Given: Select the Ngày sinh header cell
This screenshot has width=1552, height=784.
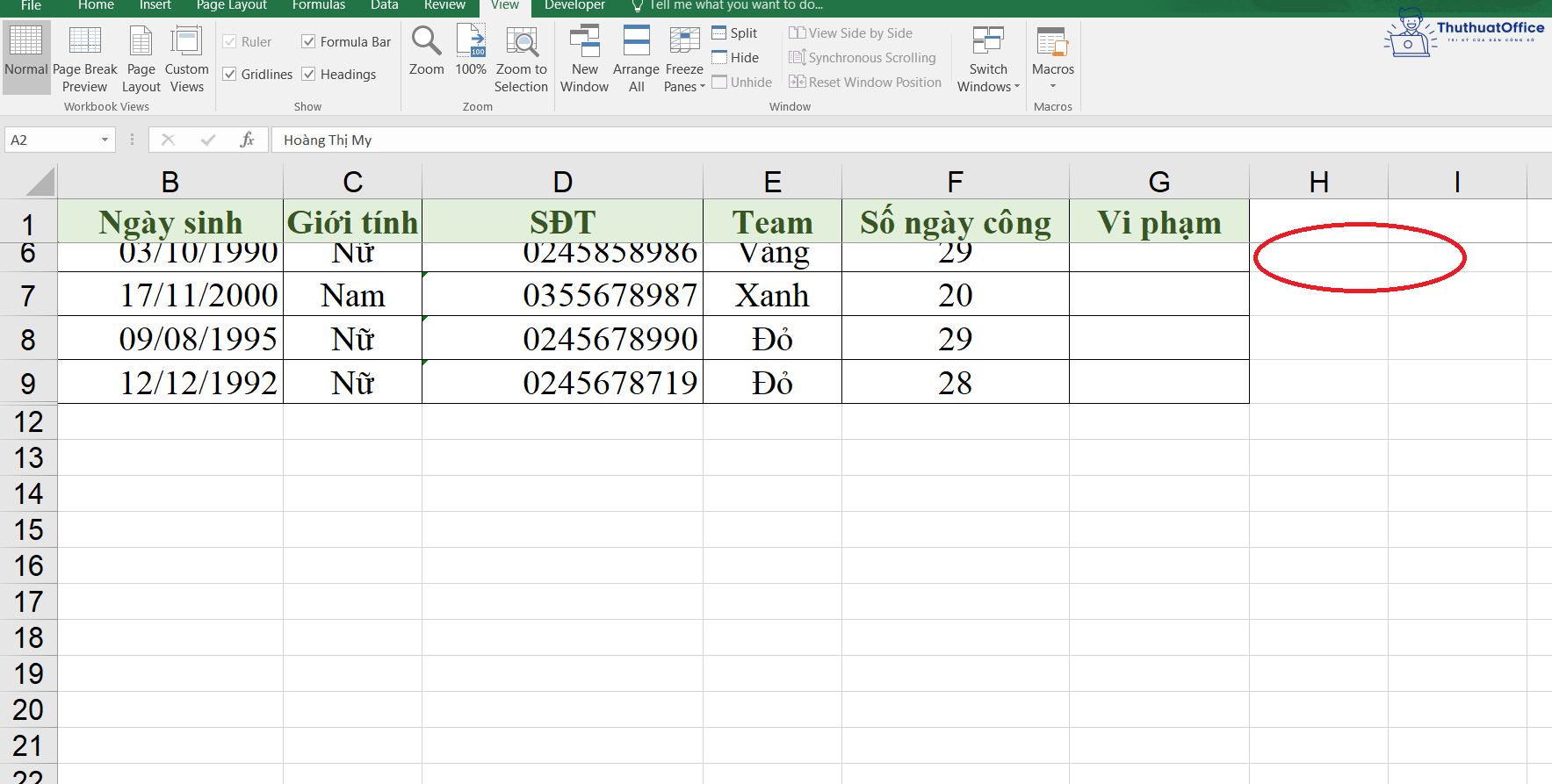Looking at the screenshot, I should [x=170, y=221].
